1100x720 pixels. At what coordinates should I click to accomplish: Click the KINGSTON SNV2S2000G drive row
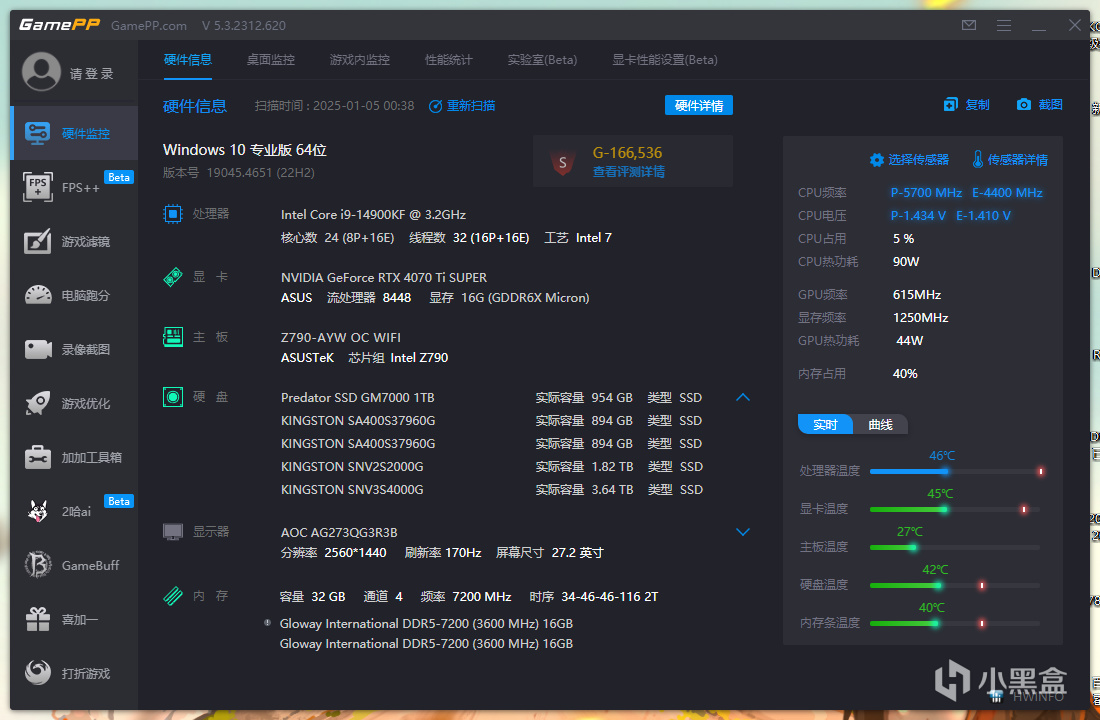coord(491,467)
